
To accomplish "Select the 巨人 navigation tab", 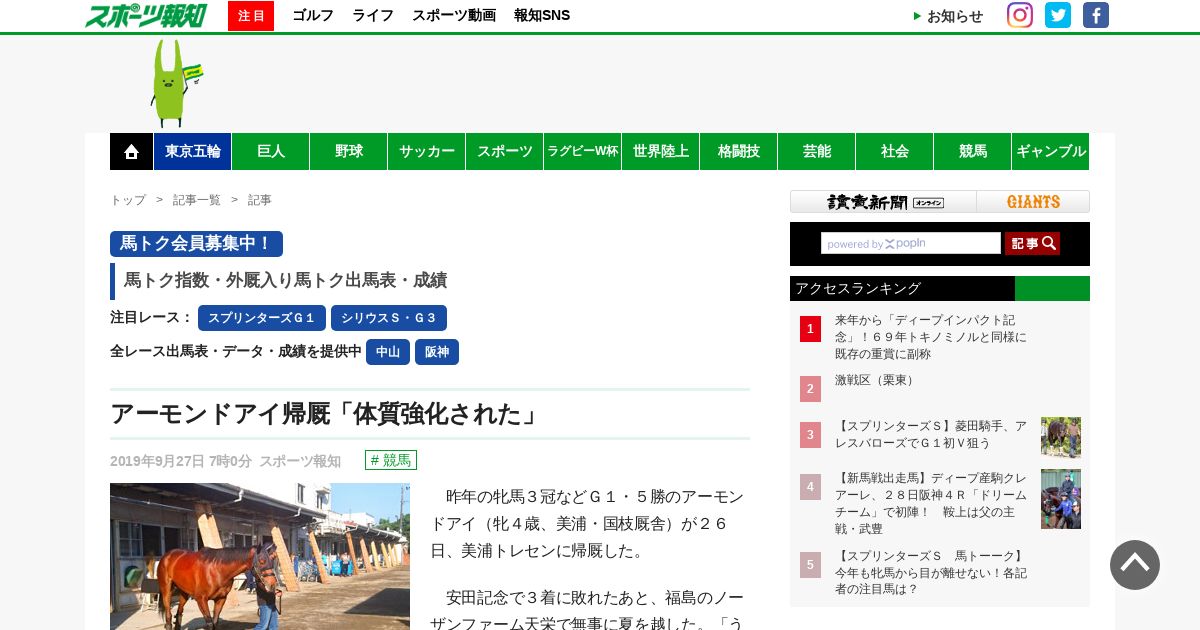I will 271,152.
